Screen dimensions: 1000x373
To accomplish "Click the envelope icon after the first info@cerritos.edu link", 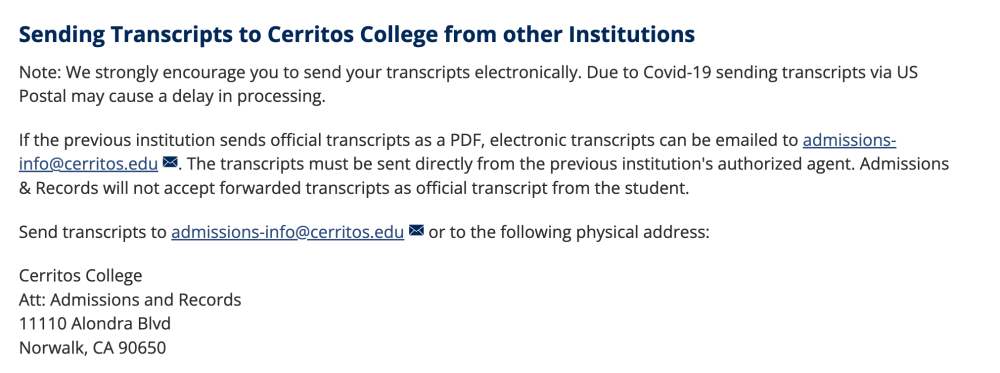I will point(170,163).
